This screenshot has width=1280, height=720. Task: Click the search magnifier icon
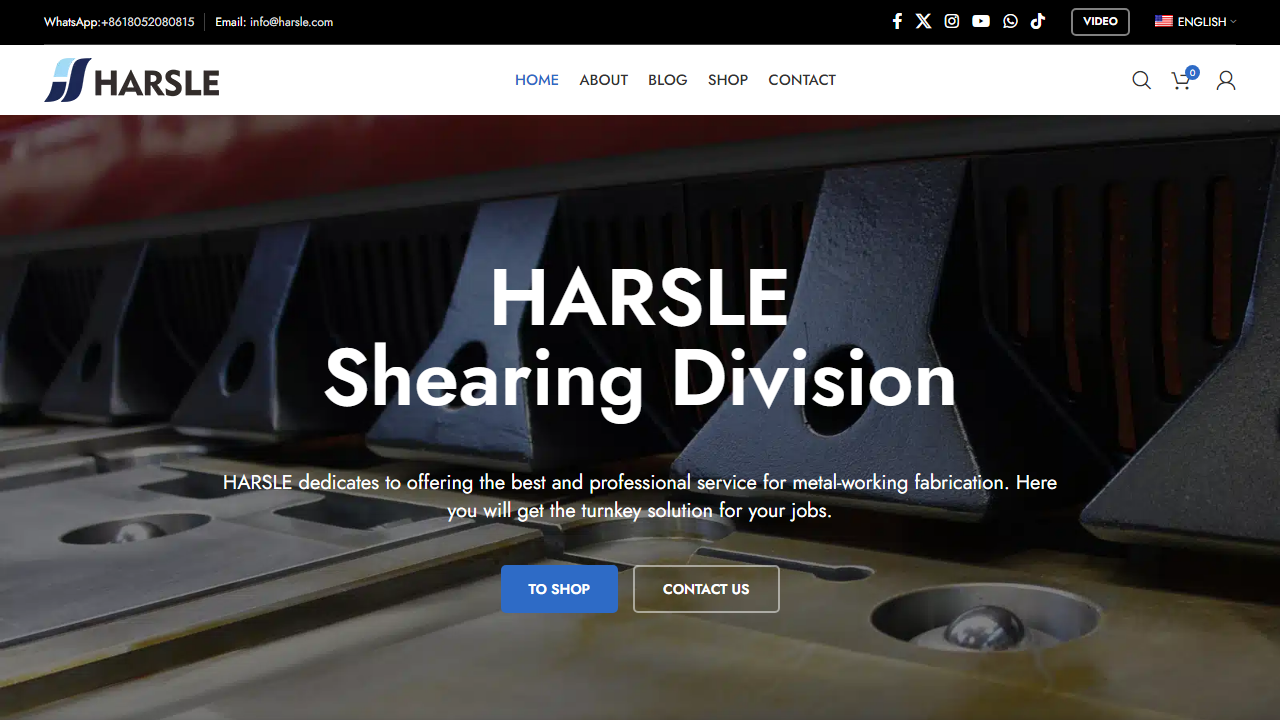click(1141, 80)
